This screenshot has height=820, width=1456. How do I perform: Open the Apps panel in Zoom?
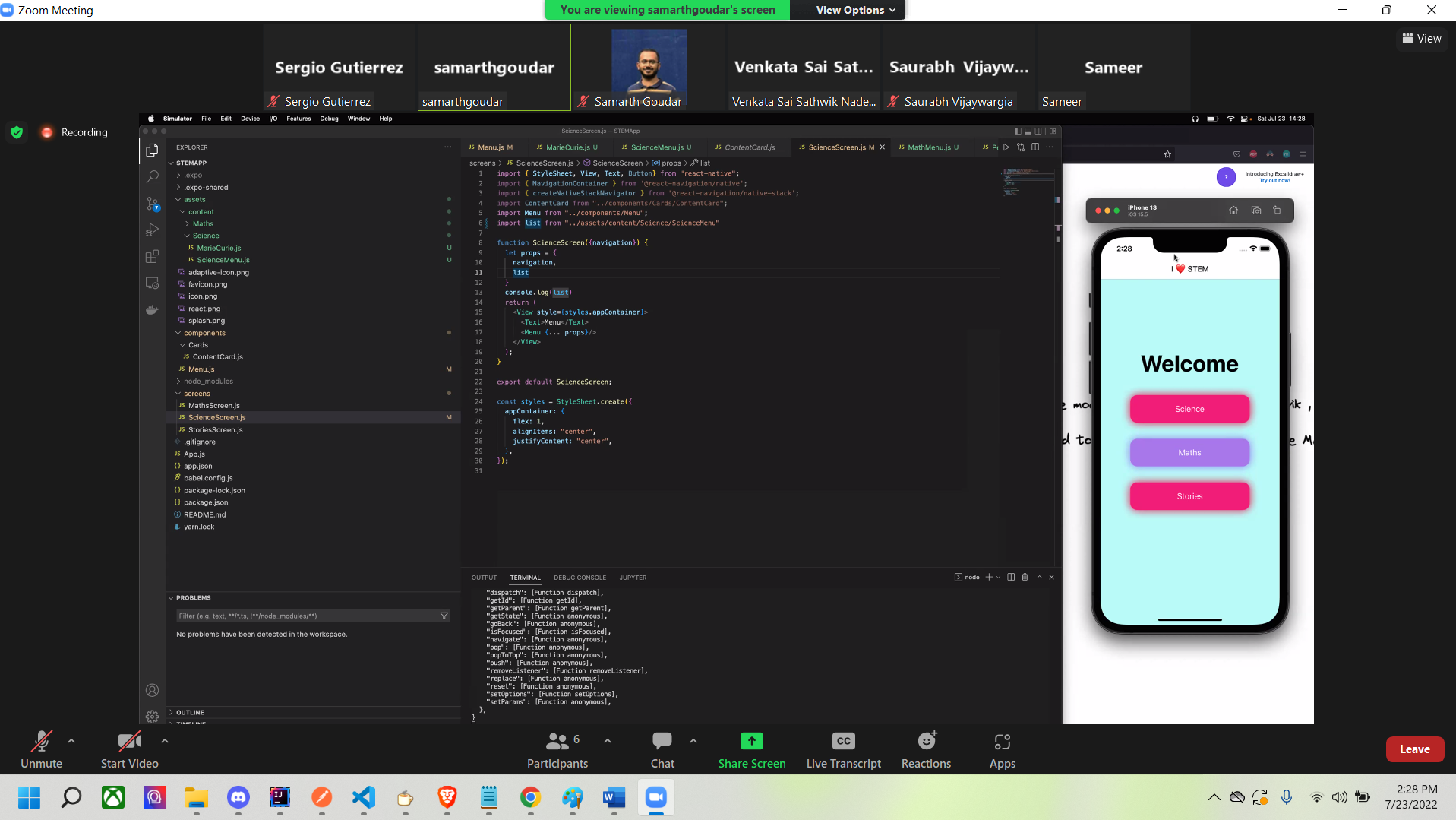[1002, 749]
